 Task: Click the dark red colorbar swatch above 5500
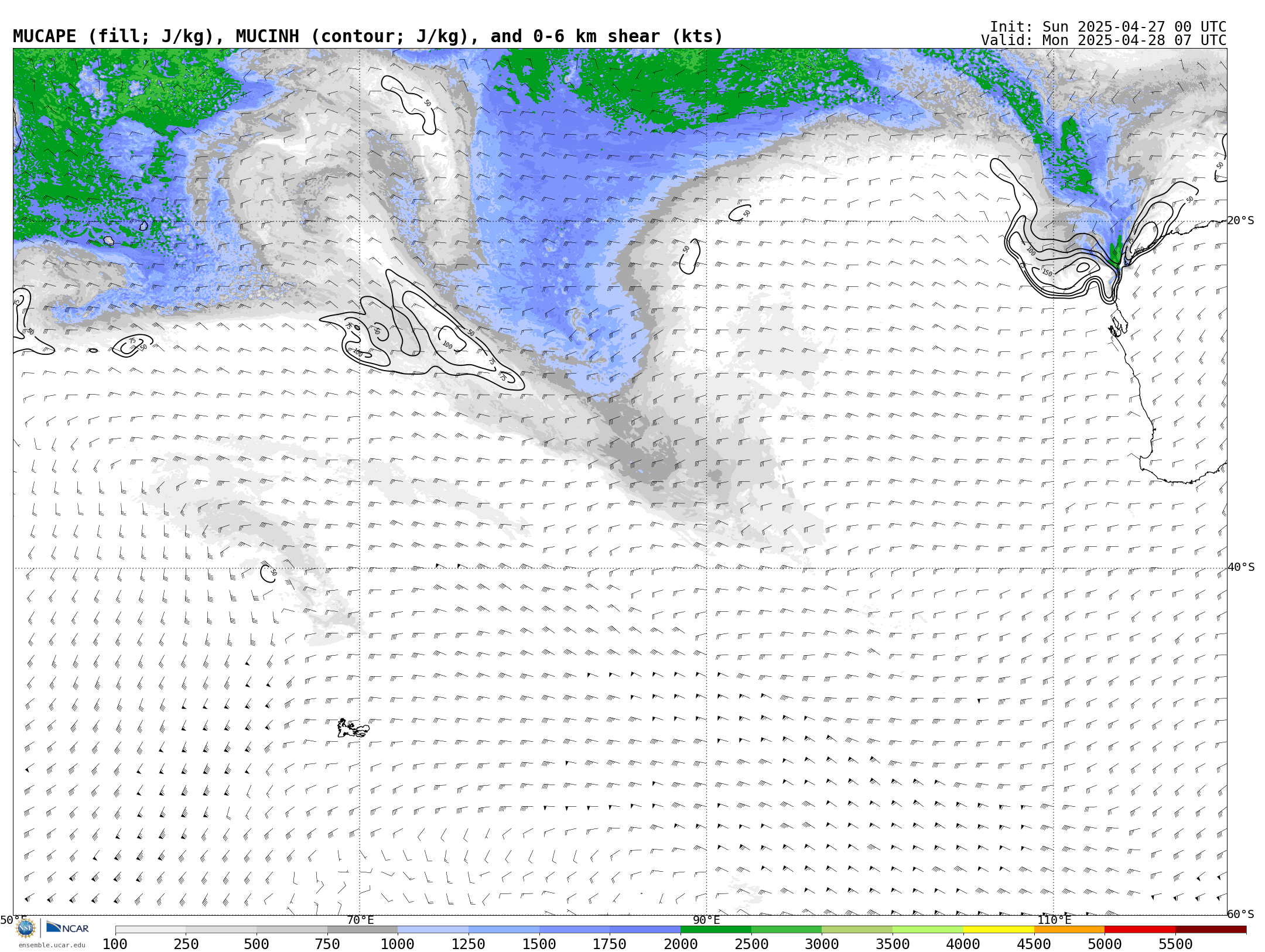(x=1211, y=930)
